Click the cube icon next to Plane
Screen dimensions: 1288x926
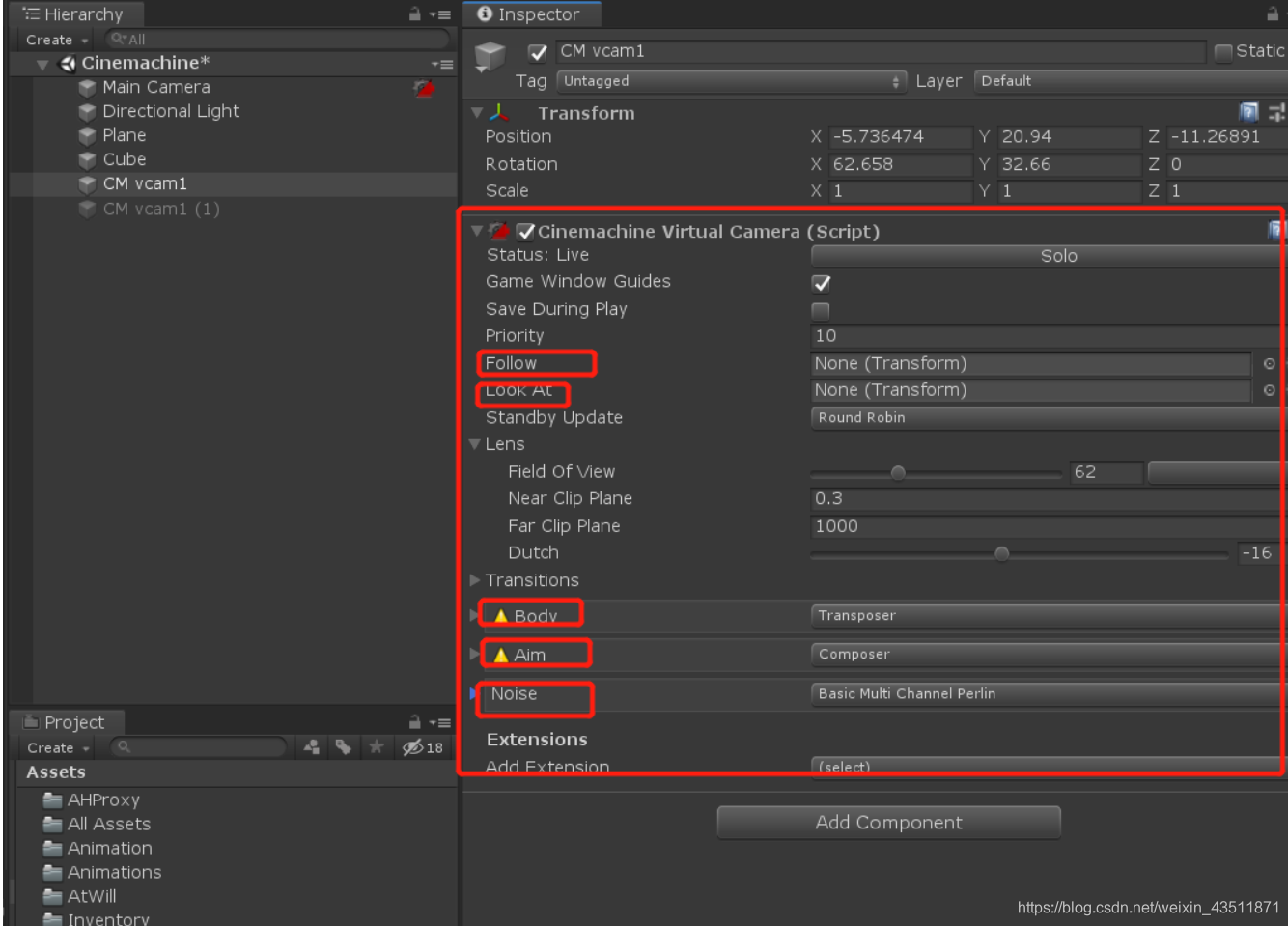pos(88,136)
